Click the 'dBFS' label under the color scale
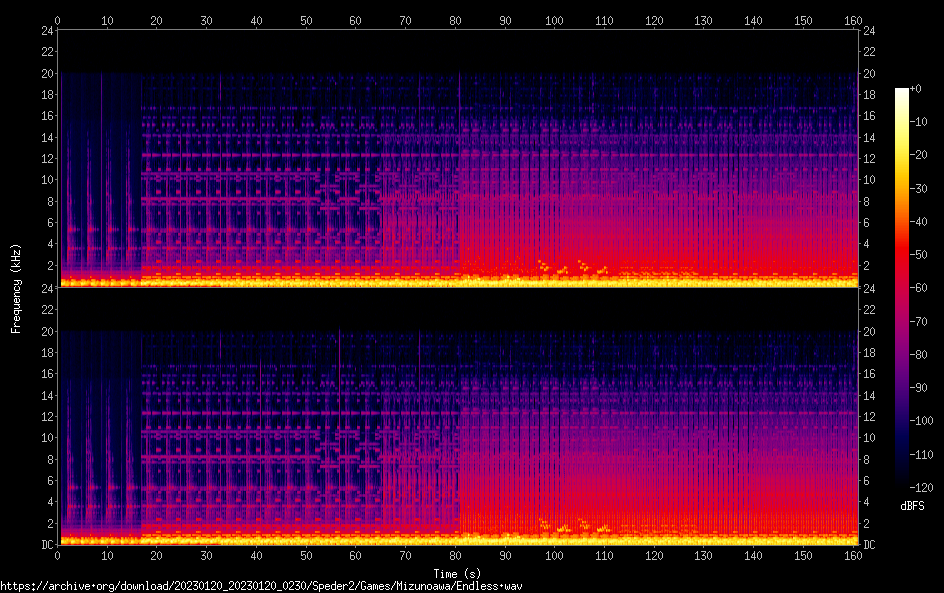944x593 pixels. pyautogui.click(x=912, y=506)
